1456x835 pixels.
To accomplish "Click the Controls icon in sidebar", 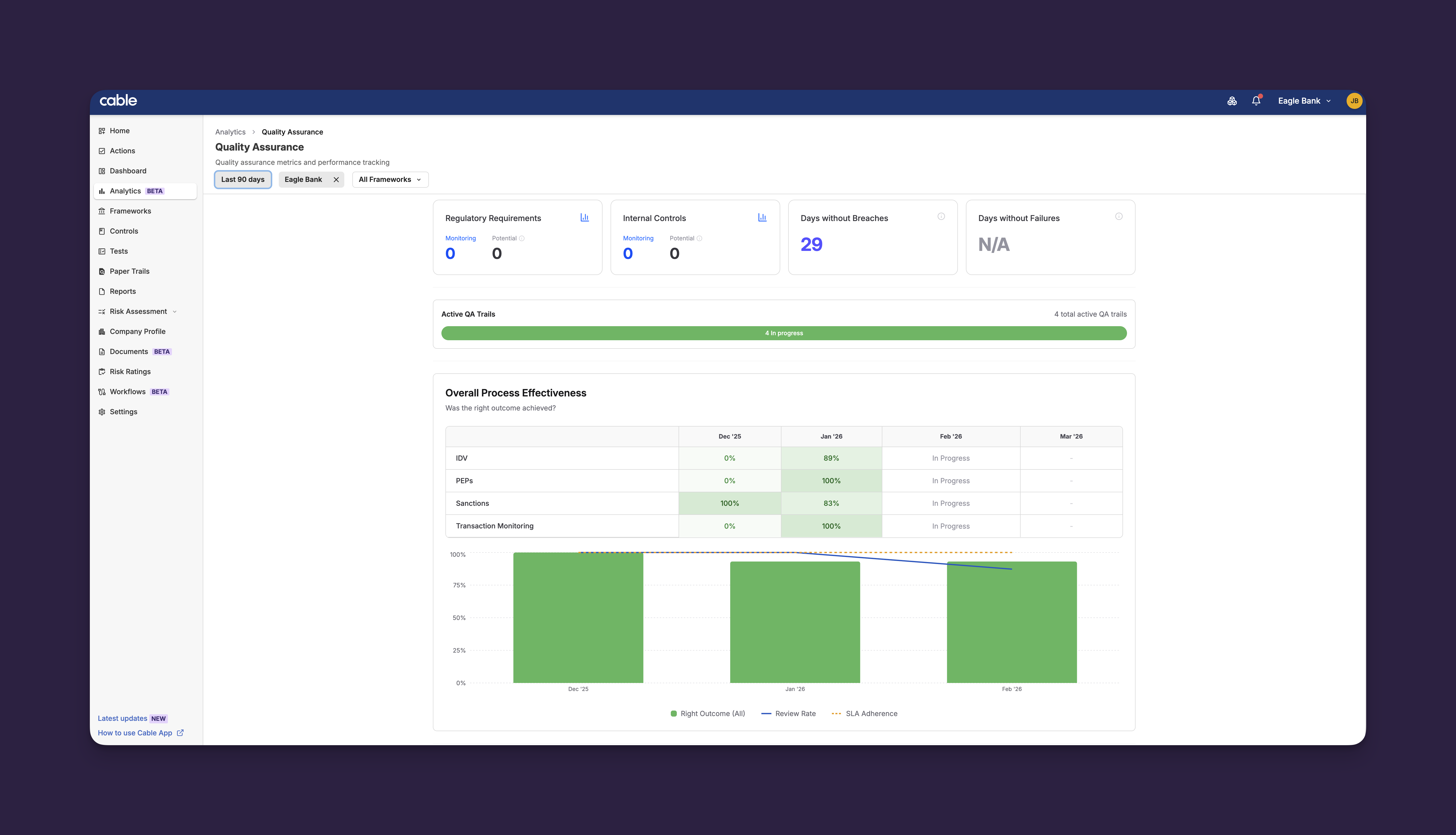I will tap(101, 231).
